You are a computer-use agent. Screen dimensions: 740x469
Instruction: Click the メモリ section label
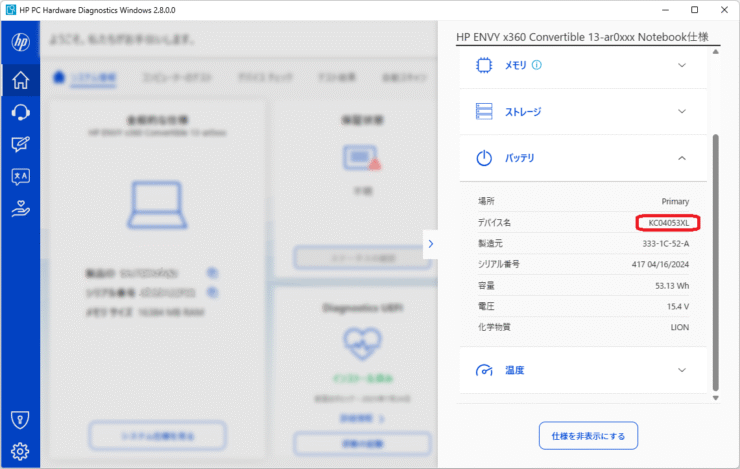(515, 65)
